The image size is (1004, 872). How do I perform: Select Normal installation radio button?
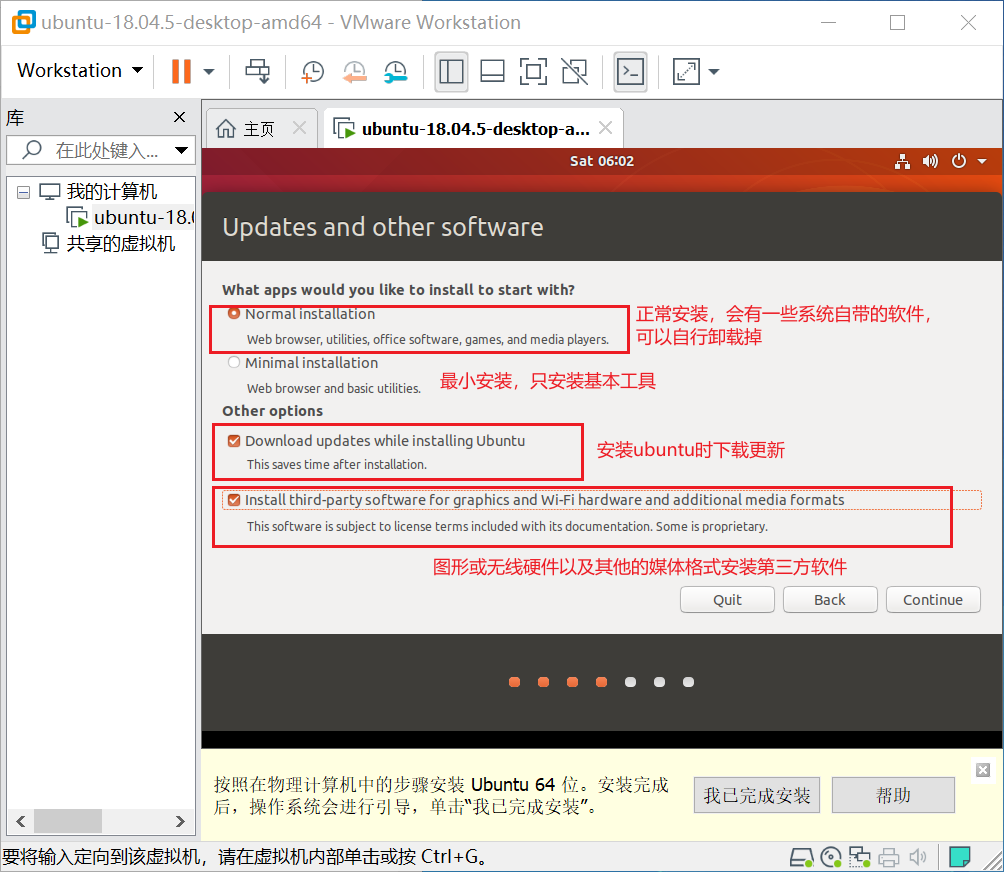click(234, 313)
